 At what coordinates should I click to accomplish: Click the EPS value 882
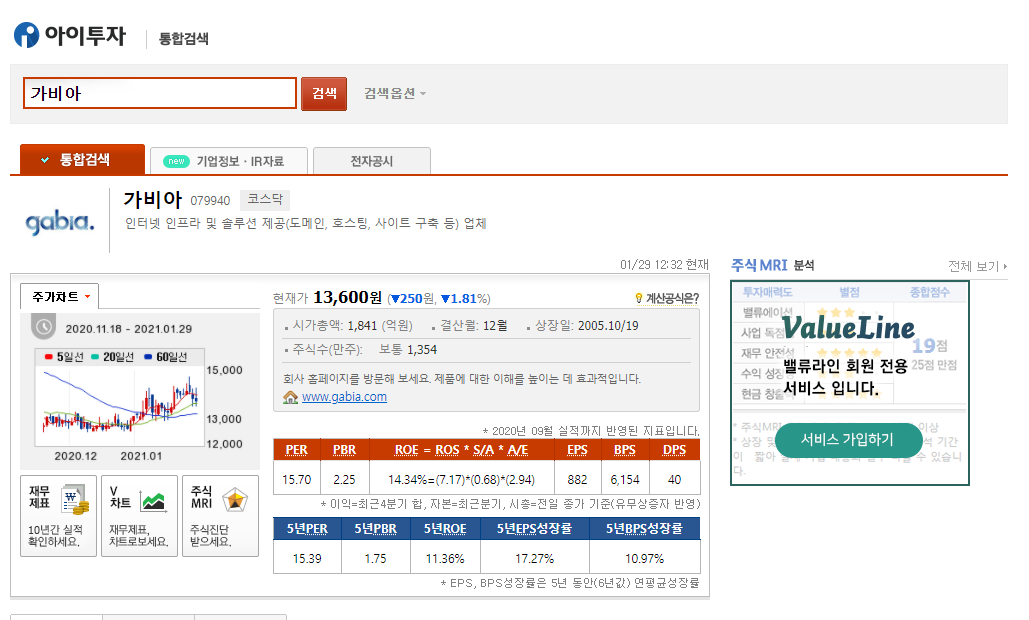coord(578,480)
